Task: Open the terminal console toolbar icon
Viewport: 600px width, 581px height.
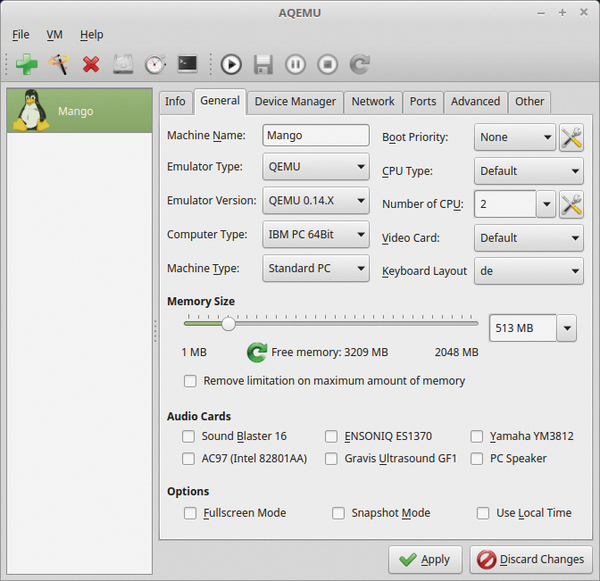Action: pos(188,64)
